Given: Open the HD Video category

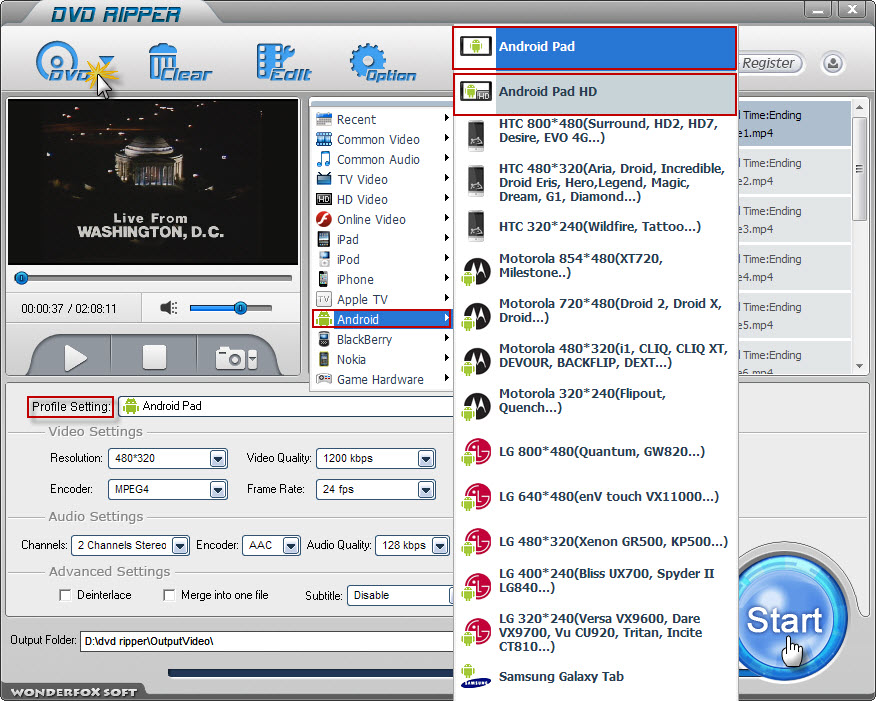Looking at the screenshot, I should [x=382, y=199].
